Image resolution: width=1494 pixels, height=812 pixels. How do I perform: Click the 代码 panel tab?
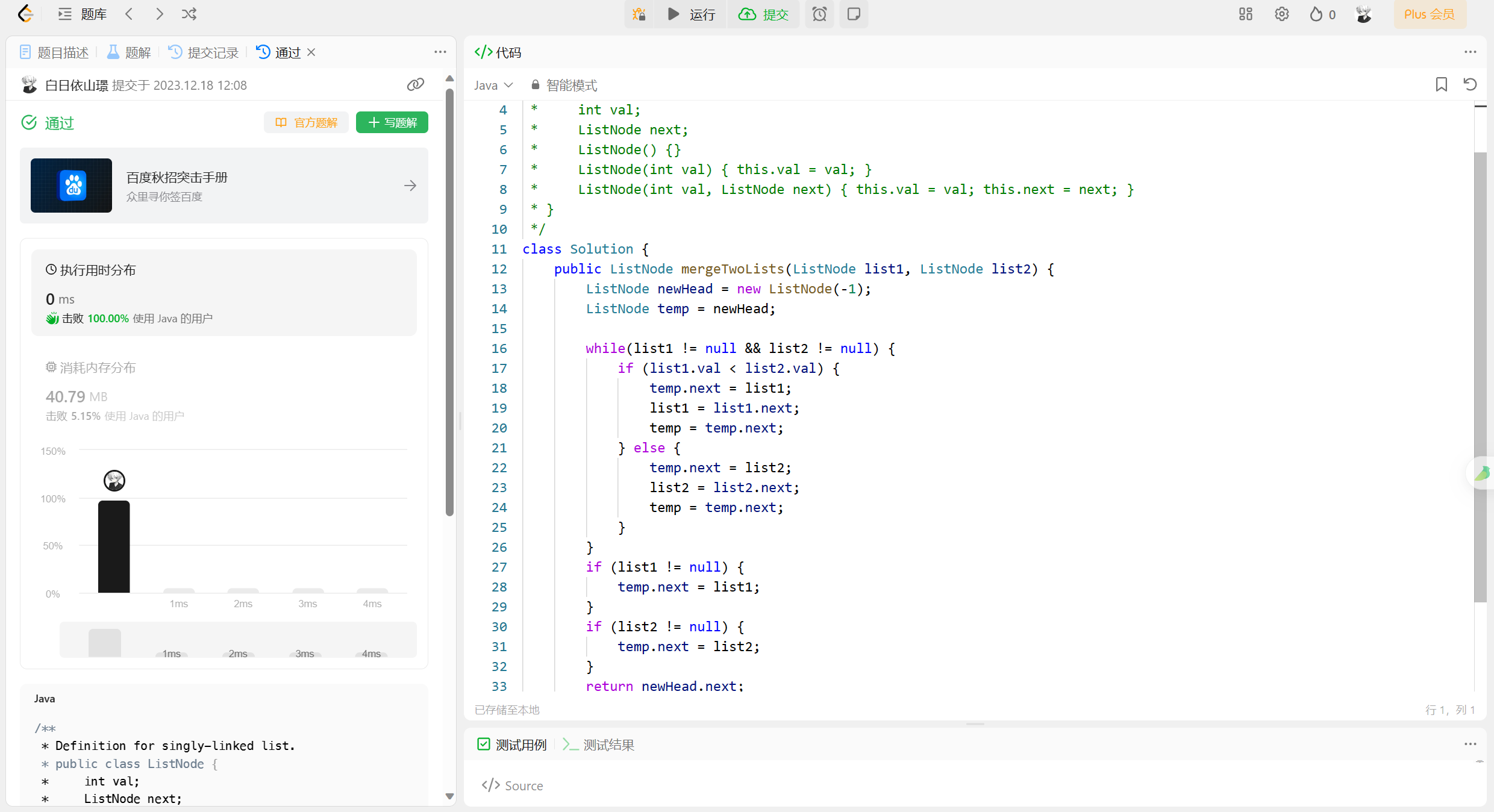[x=498, y=52]
